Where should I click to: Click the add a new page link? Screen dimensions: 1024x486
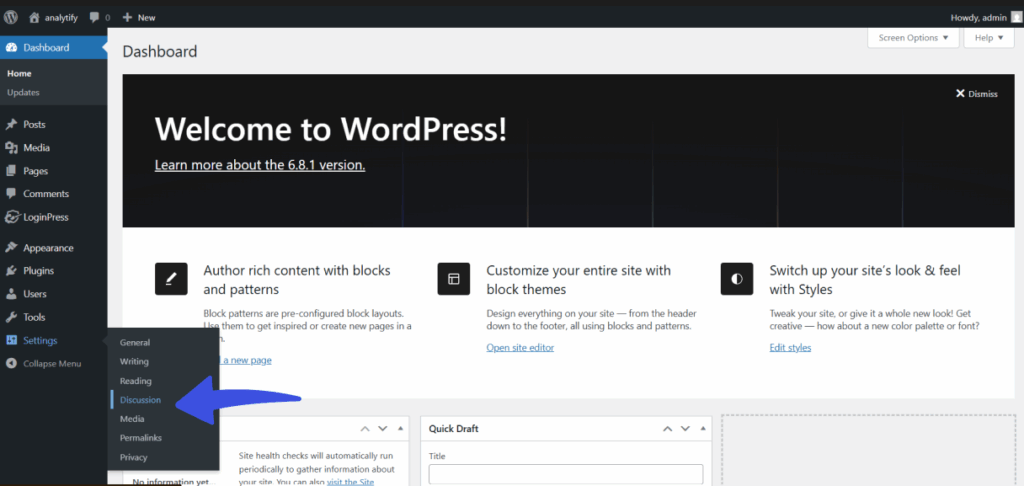point(245,360)
